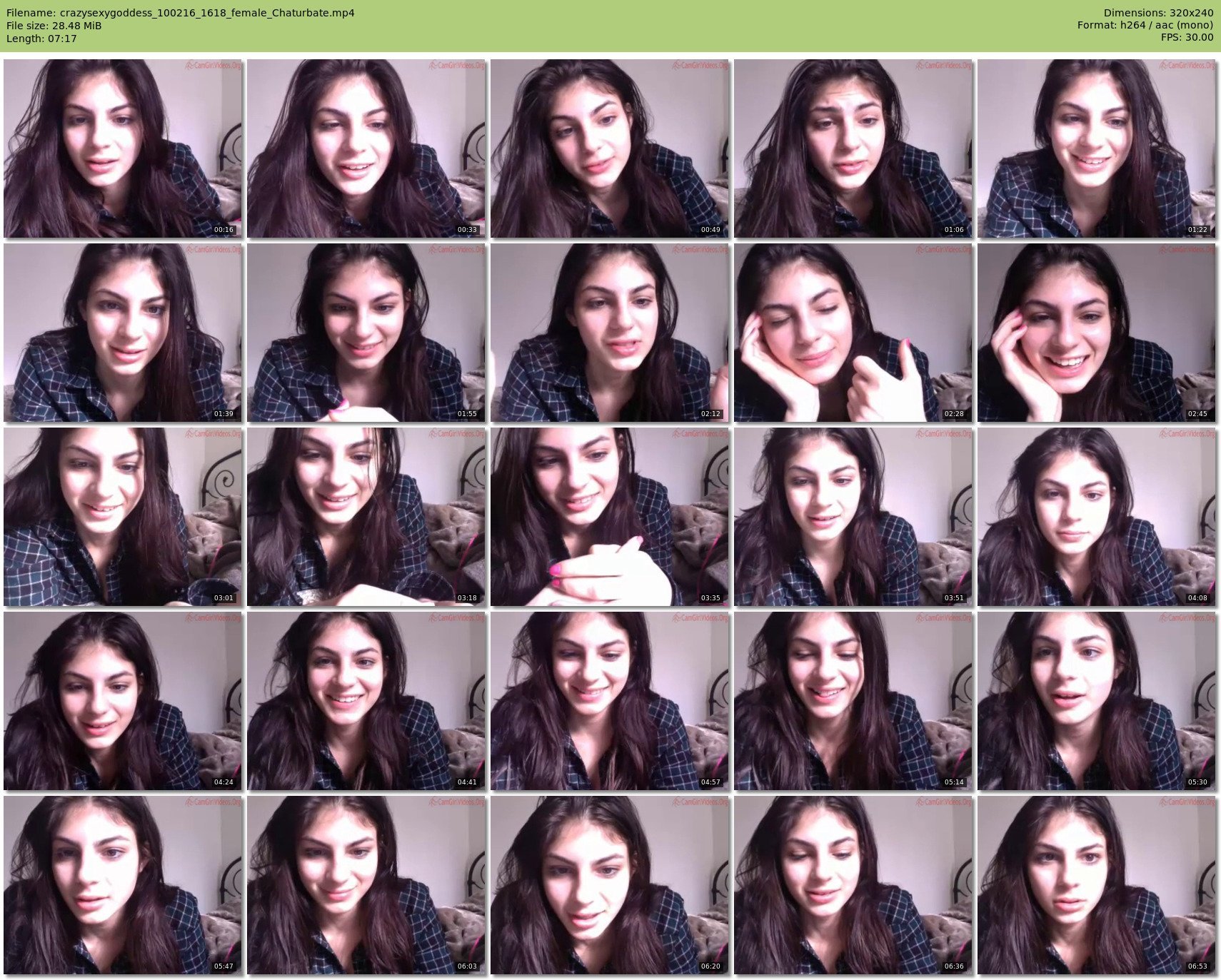The height and width of the screenshot is (980, 1221).
Task: Click the Dimensions 320x240 label
Action: (x=1158, y=13)
